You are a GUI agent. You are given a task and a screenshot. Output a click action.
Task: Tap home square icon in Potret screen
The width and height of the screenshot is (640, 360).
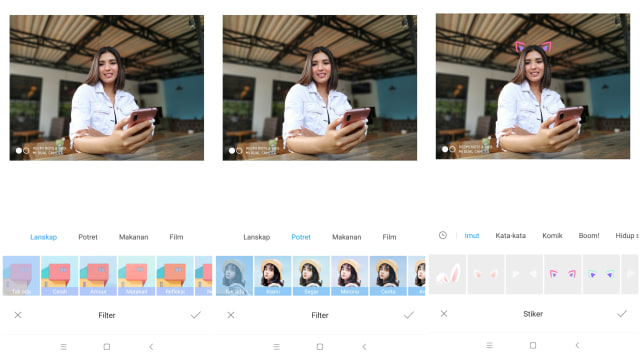[320, 347]
